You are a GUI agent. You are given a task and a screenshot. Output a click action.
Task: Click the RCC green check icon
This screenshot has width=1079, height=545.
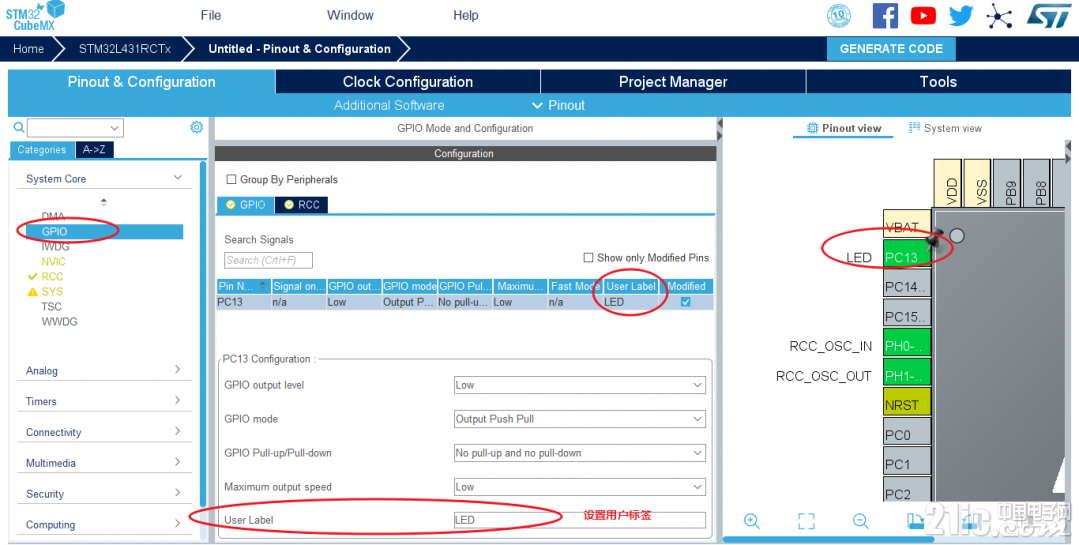[x=32, y=277]
